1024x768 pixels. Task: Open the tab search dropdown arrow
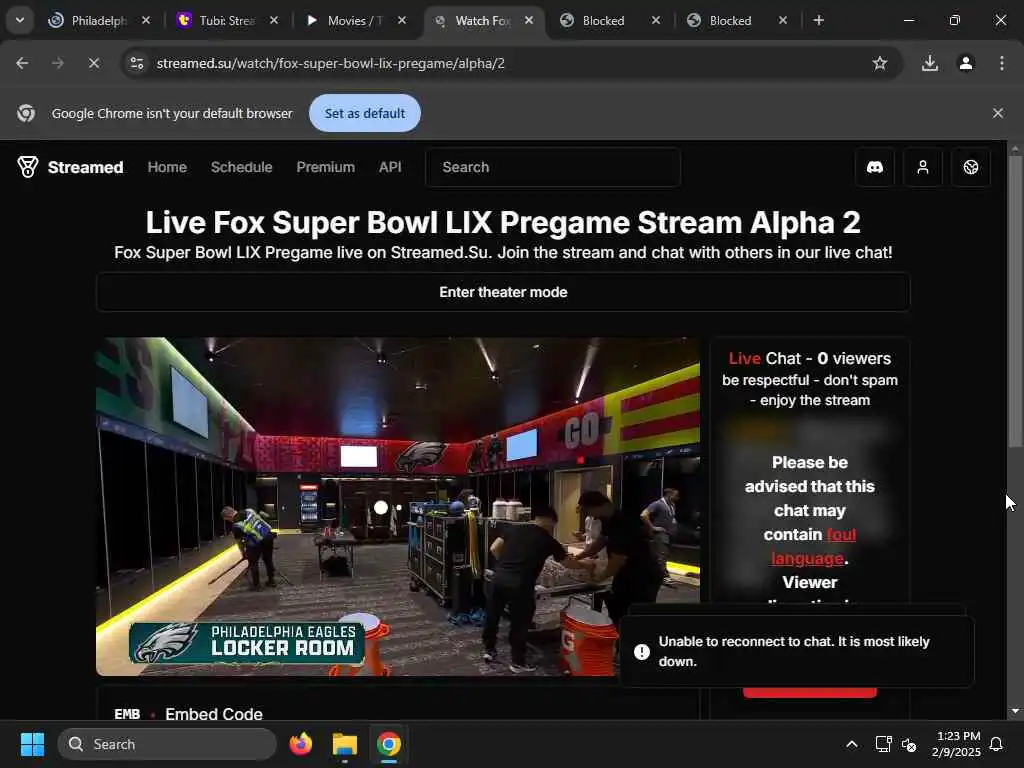coord(20,20)
